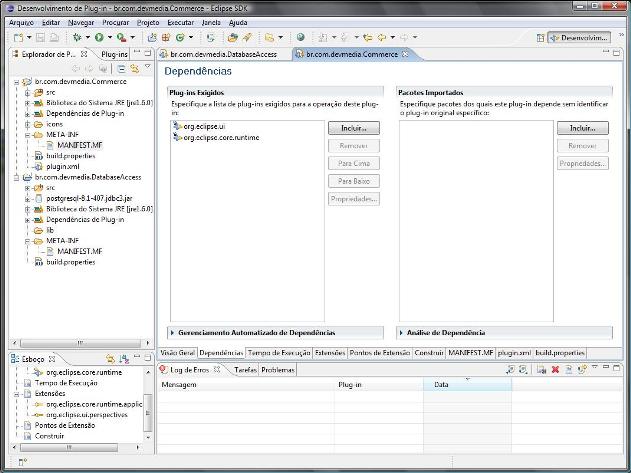Switch to Tempo de Execução tab
The height and width of the screenshot is (473, 631).
[x=279, y=353]
